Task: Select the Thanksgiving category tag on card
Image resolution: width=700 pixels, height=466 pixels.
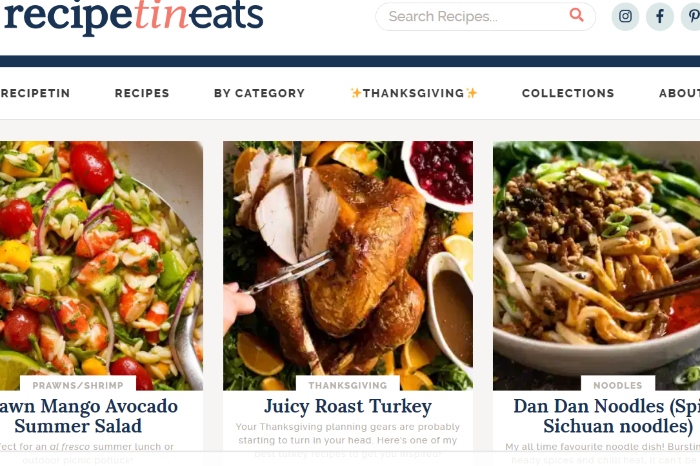Action: click(348, 385)
